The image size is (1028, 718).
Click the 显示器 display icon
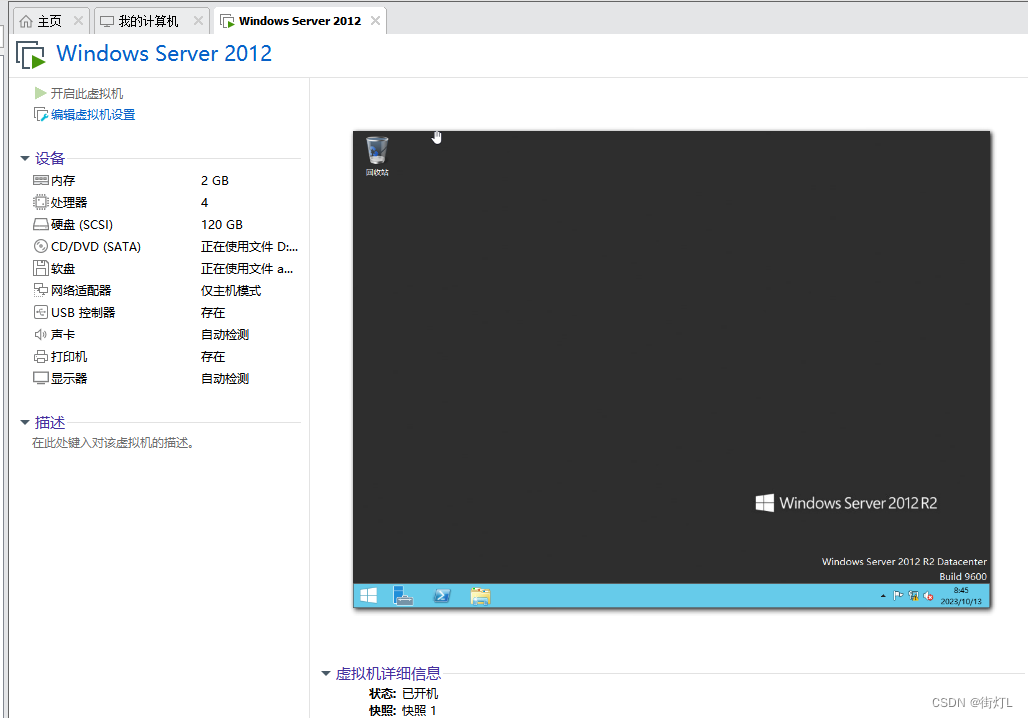pos(41,378)
